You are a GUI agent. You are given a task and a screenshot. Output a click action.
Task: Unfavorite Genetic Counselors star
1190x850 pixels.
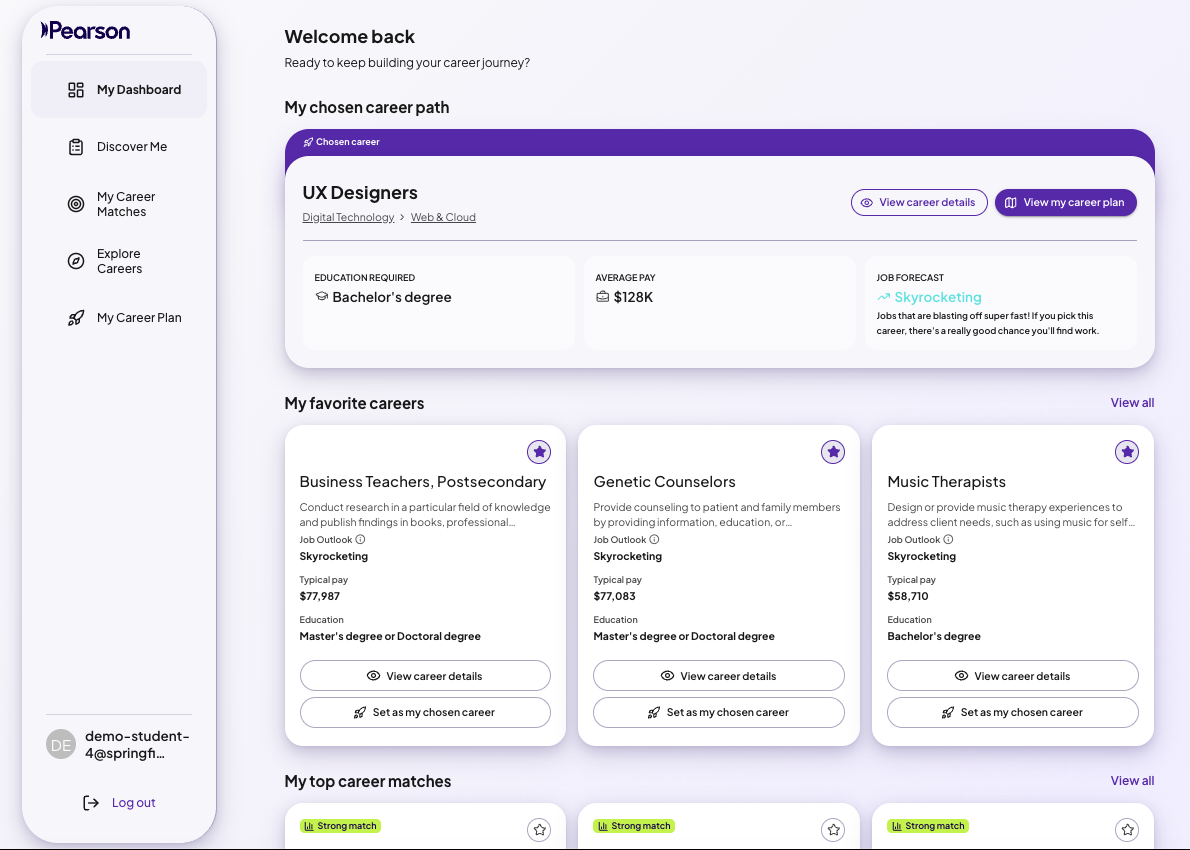pyautogui.click(x=833, y=452)
